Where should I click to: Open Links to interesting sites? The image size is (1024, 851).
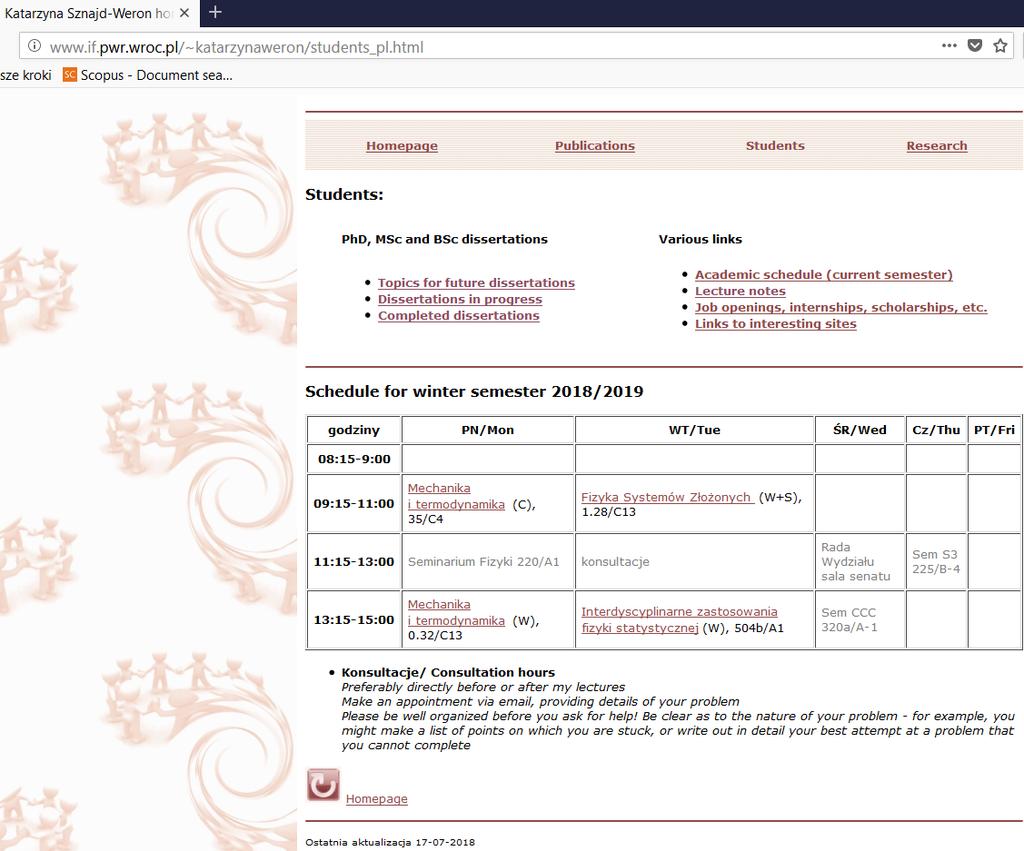pos(775,324)
